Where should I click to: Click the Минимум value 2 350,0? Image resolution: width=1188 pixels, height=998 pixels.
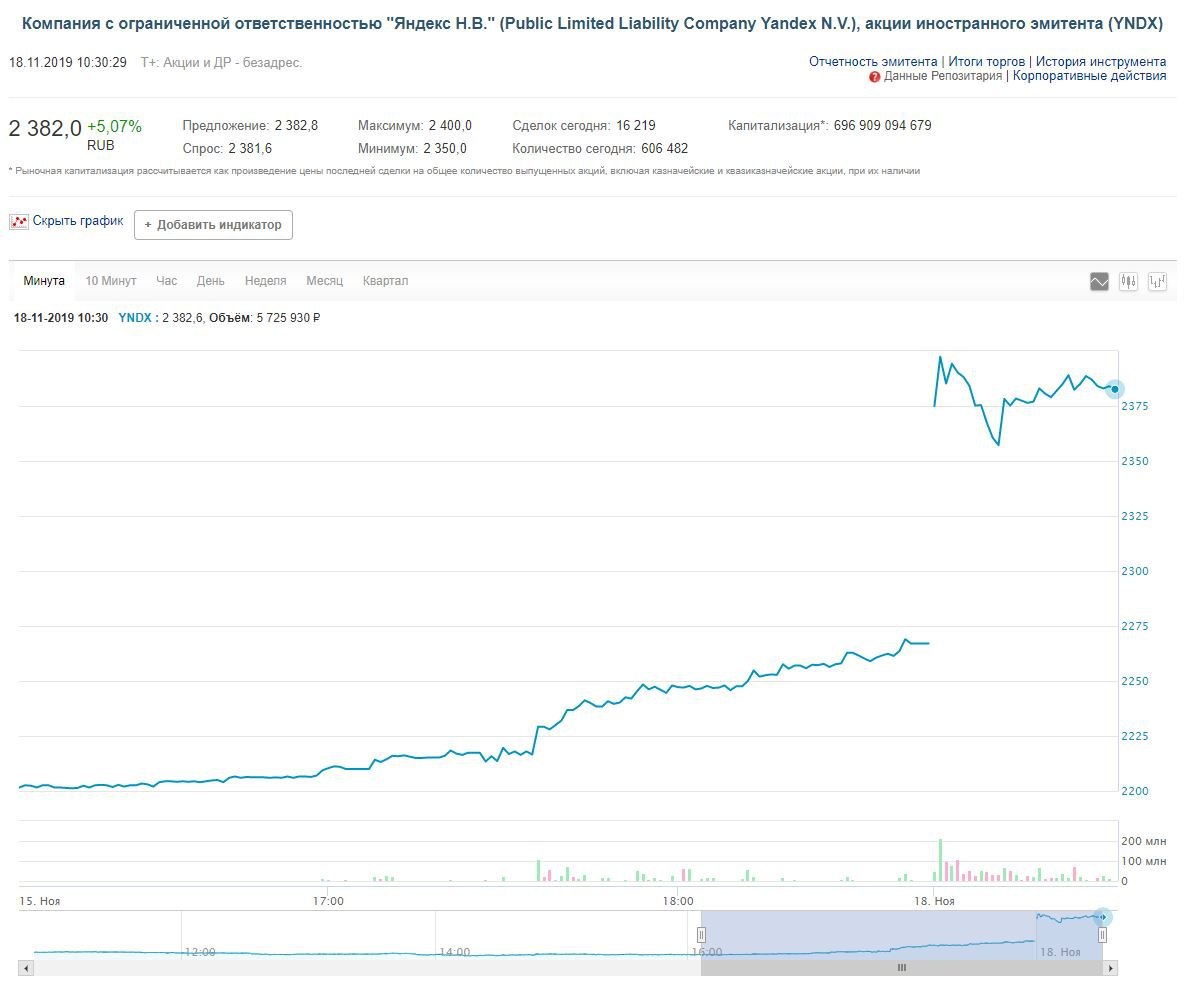(x=445, y=149)
